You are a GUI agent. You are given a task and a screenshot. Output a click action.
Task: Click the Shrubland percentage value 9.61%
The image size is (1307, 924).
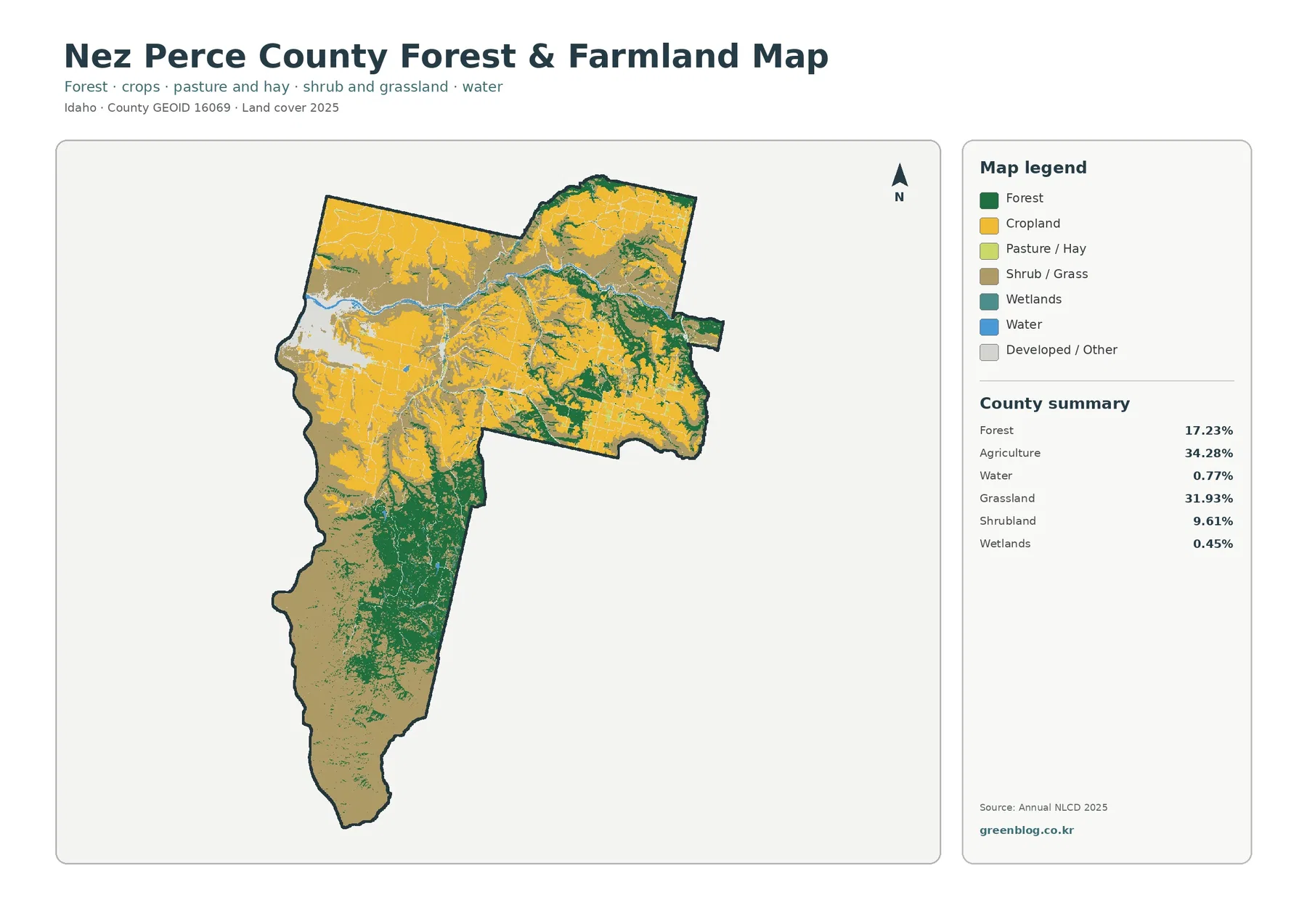(x=1213, y=521)
